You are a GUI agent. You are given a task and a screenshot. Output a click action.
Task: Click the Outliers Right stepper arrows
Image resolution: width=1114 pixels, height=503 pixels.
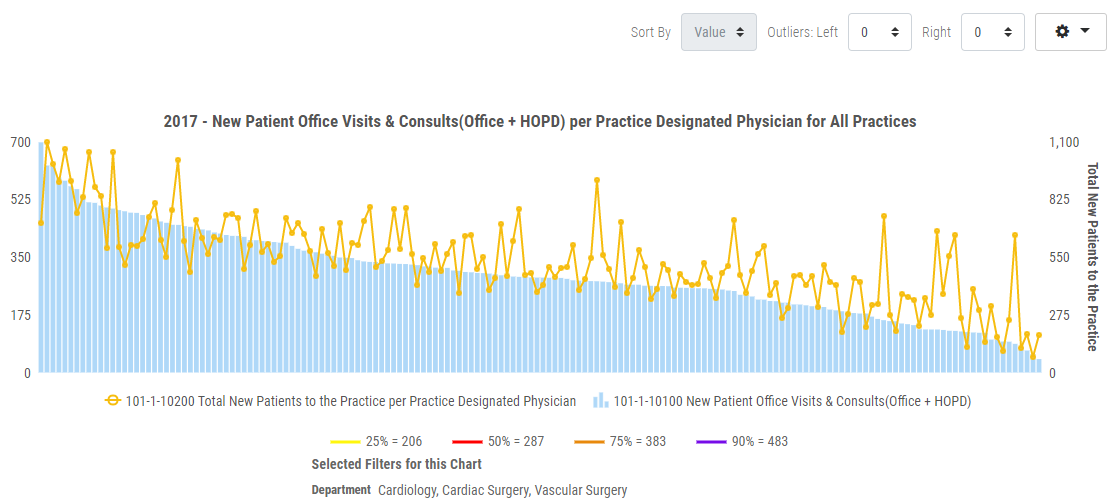(x=1008, y=32)
